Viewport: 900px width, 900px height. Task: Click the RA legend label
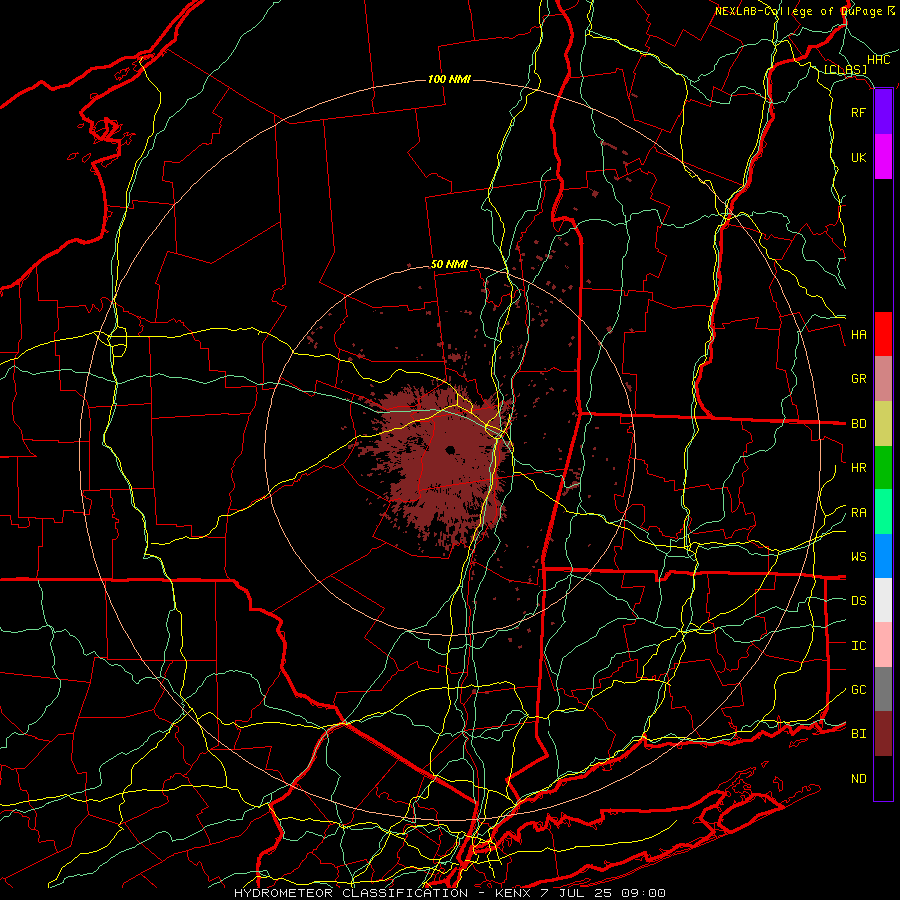click(858, 513)
